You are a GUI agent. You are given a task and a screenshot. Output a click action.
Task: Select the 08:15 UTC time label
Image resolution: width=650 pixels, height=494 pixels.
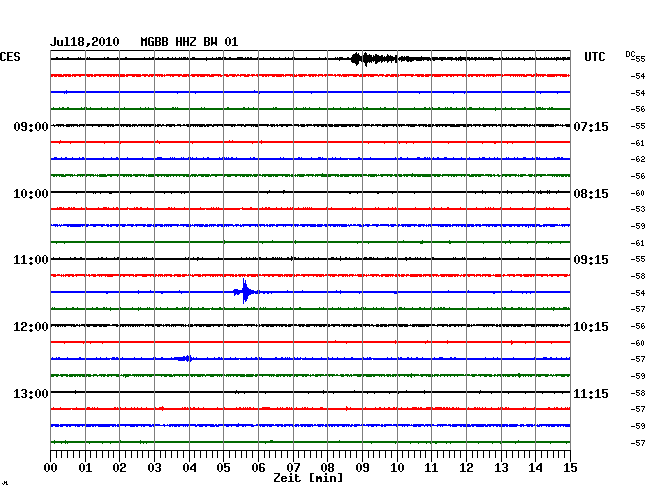[x=591, y=194]
